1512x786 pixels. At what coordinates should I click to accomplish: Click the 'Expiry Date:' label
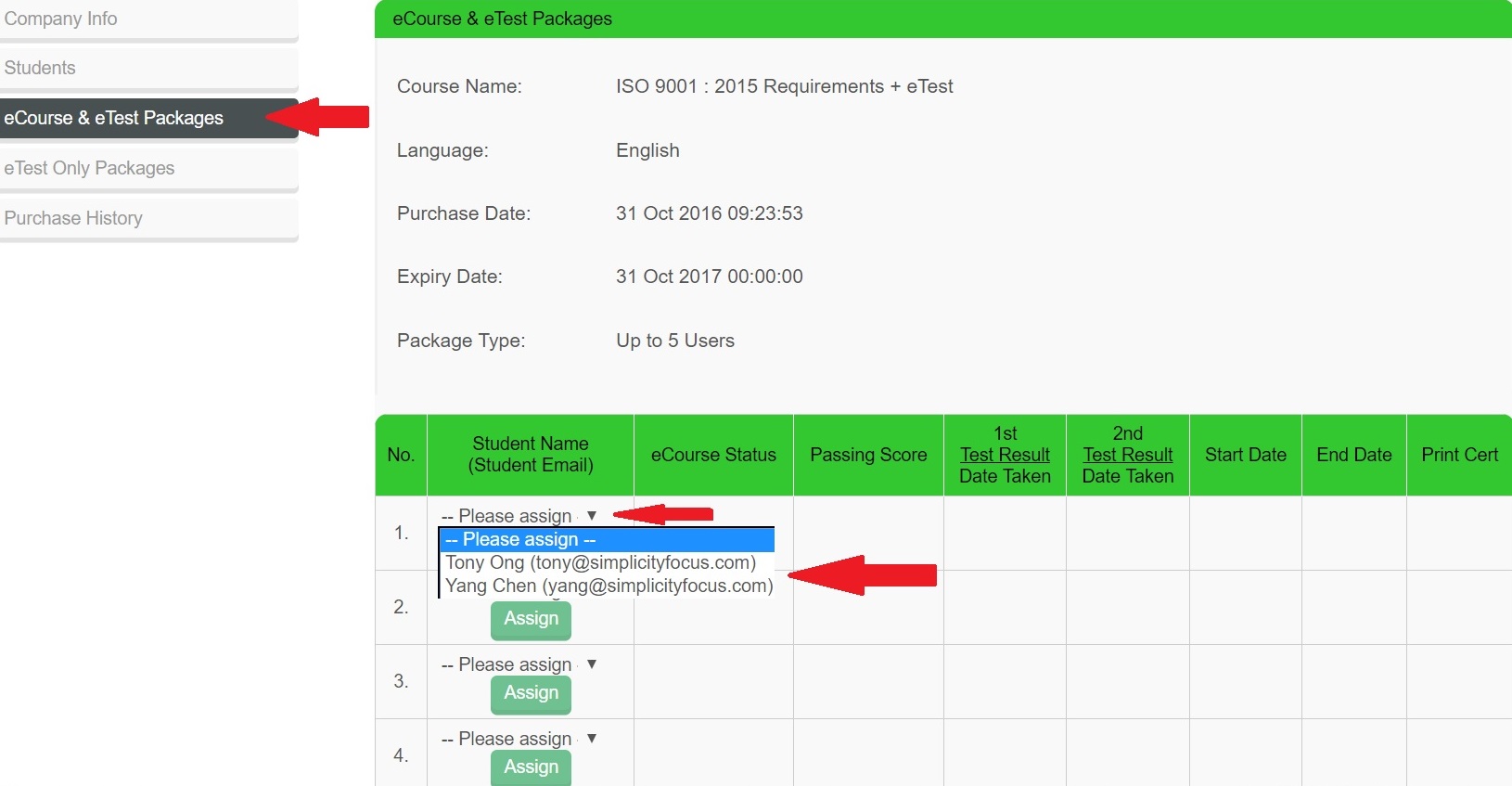tap(450, 277)
